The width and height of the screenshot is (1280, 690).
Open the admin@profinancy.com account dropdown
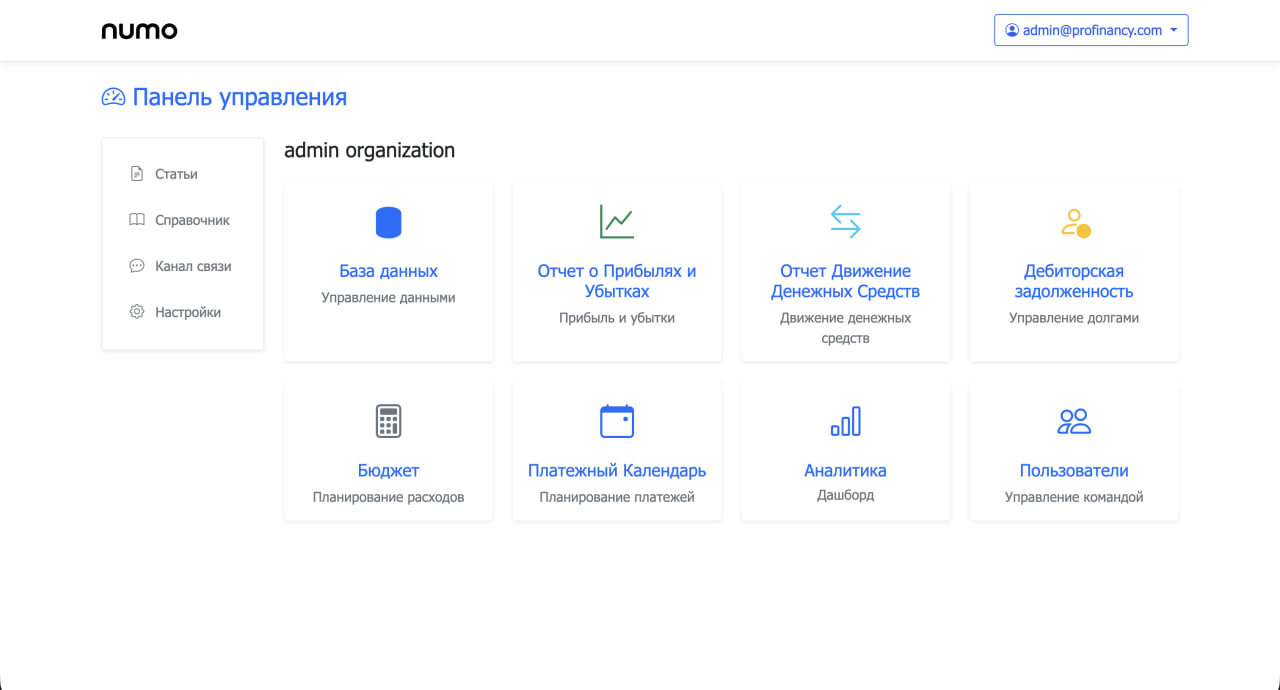tap(1091, 30)
